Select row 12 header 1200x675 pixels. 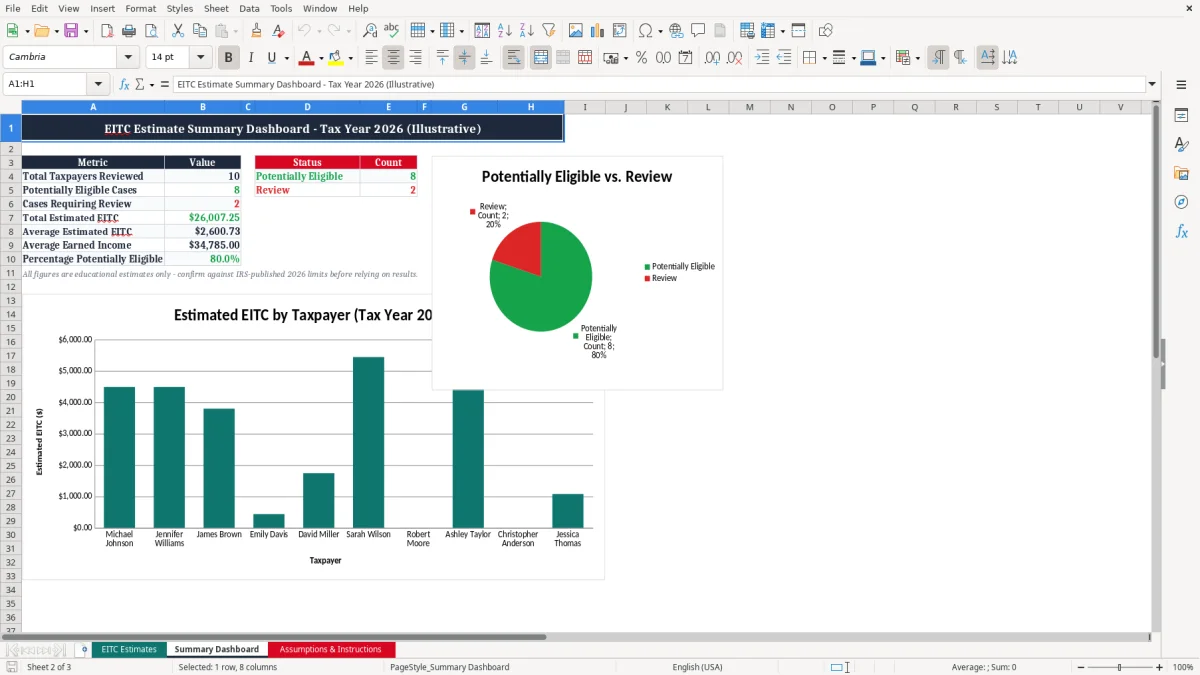tap(11, 287)
